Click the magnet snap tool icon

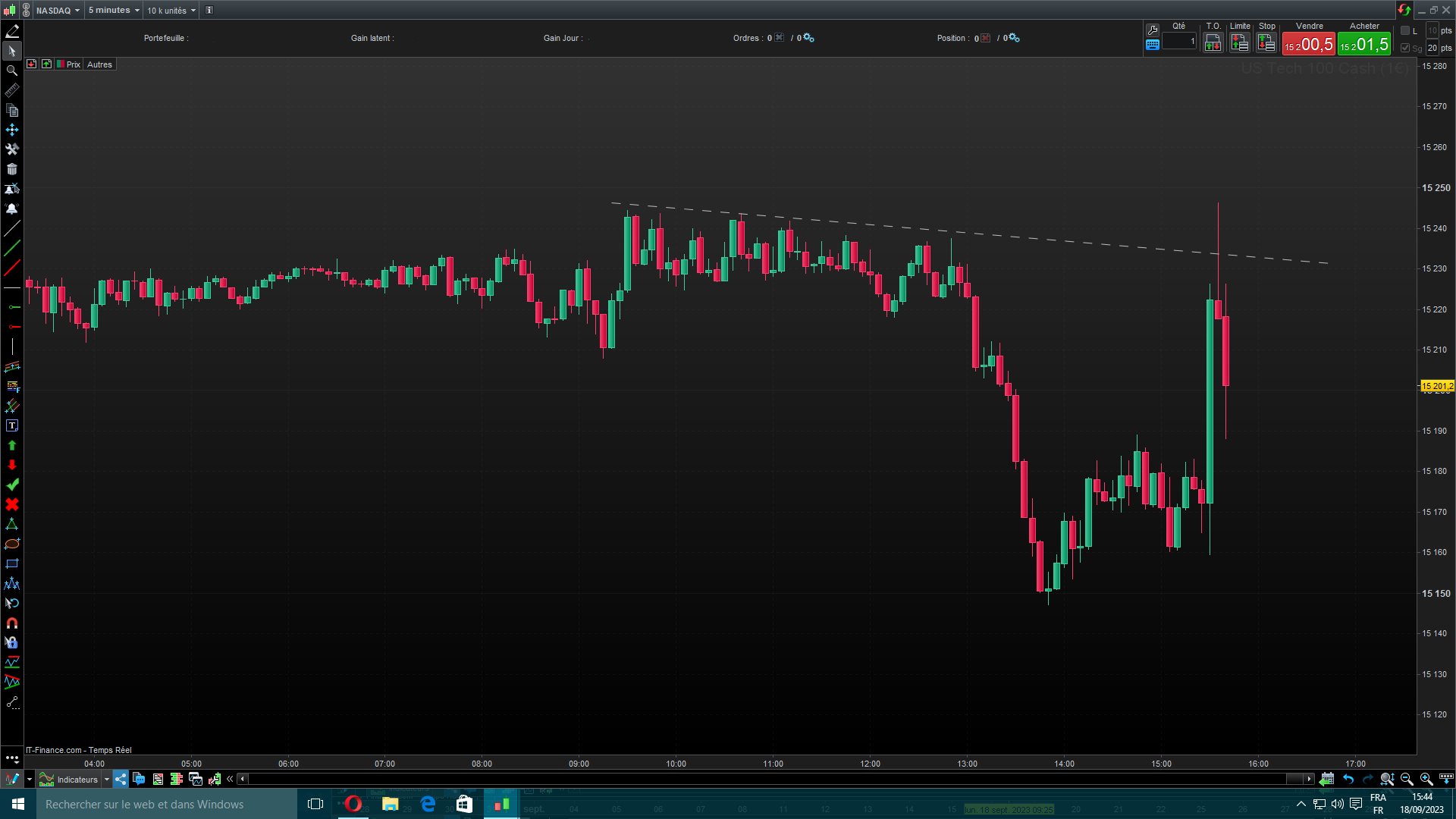[12, 623]
